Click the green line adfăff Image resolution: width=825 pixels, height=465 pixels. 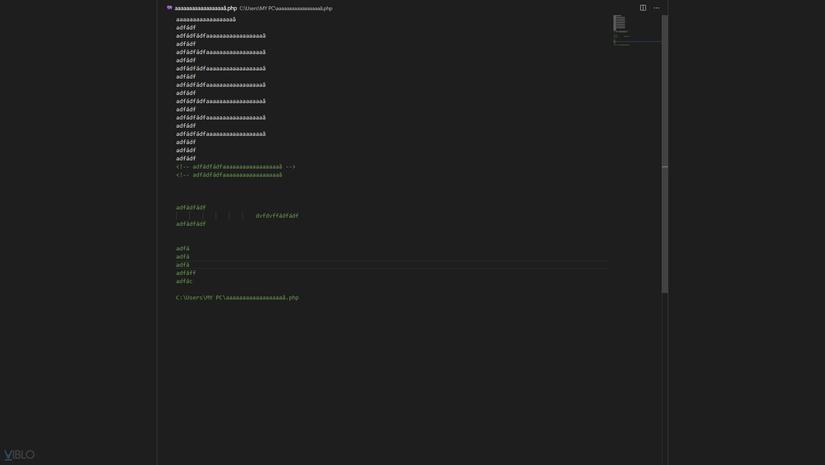coord(186,273)
